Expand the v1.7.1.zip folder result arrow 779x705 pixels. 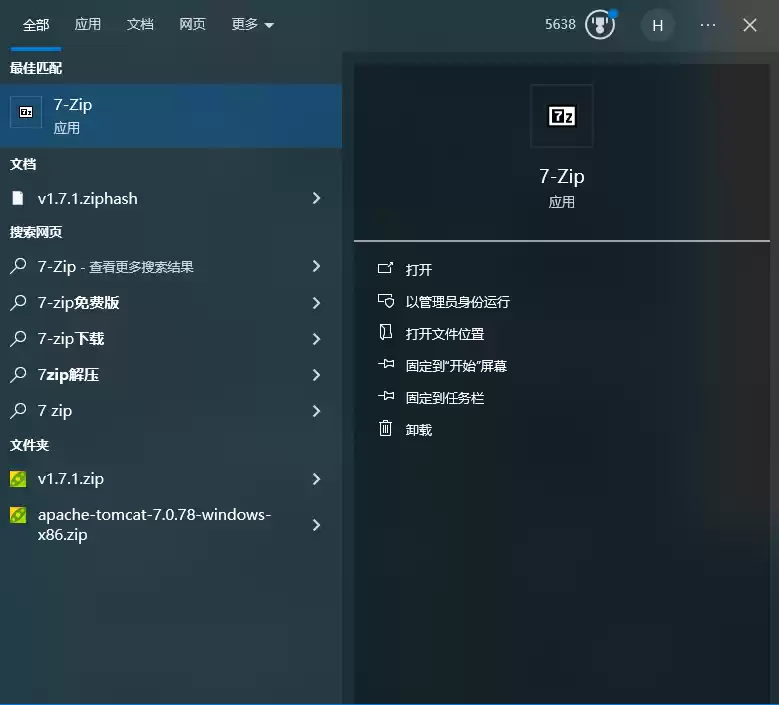316,479
